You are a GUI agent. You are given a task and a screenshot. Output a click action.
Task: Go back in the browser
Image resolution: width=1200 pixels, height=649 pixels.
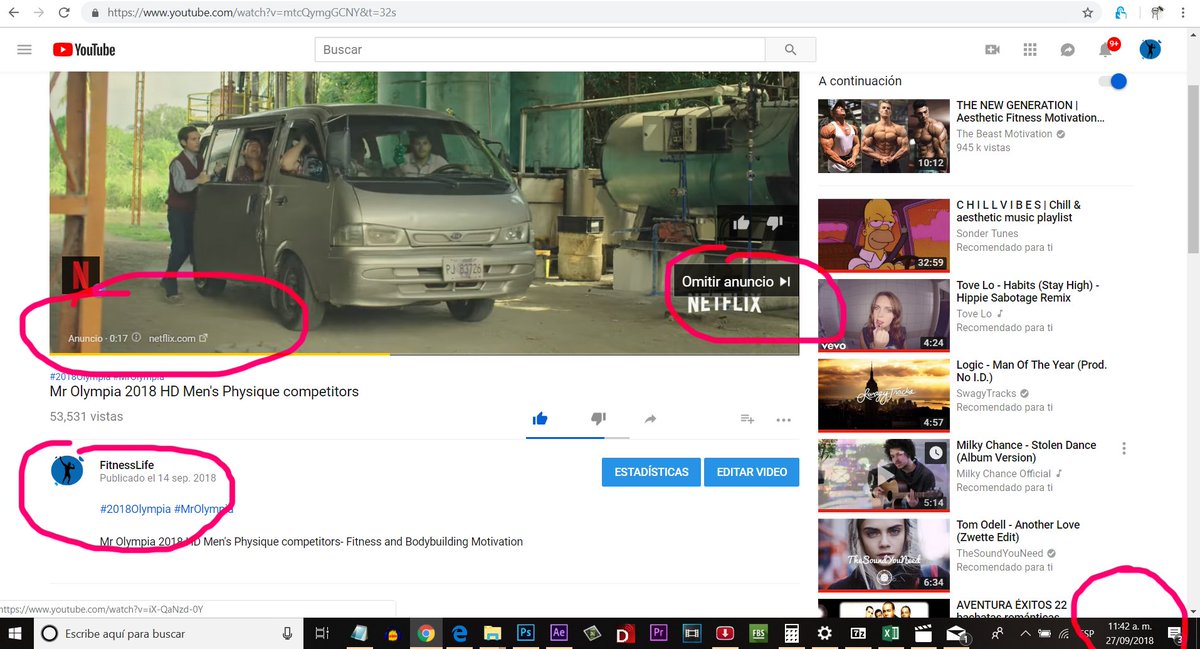(14, 13)
